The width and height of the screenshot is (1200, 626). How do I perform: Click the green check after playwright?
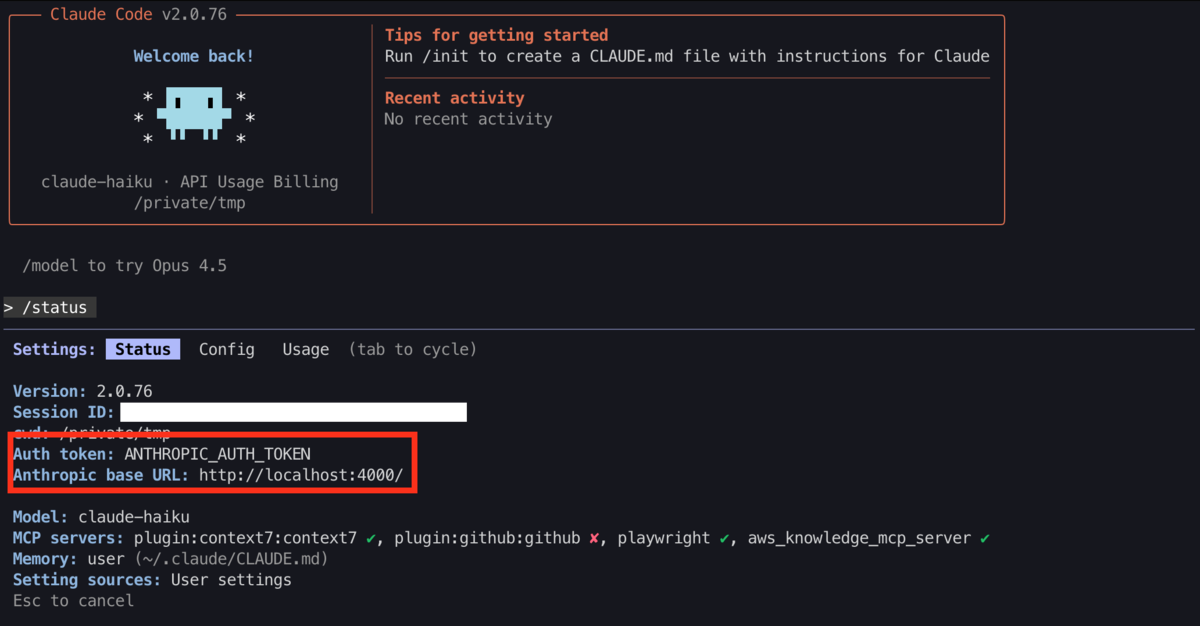coord(725,538)
